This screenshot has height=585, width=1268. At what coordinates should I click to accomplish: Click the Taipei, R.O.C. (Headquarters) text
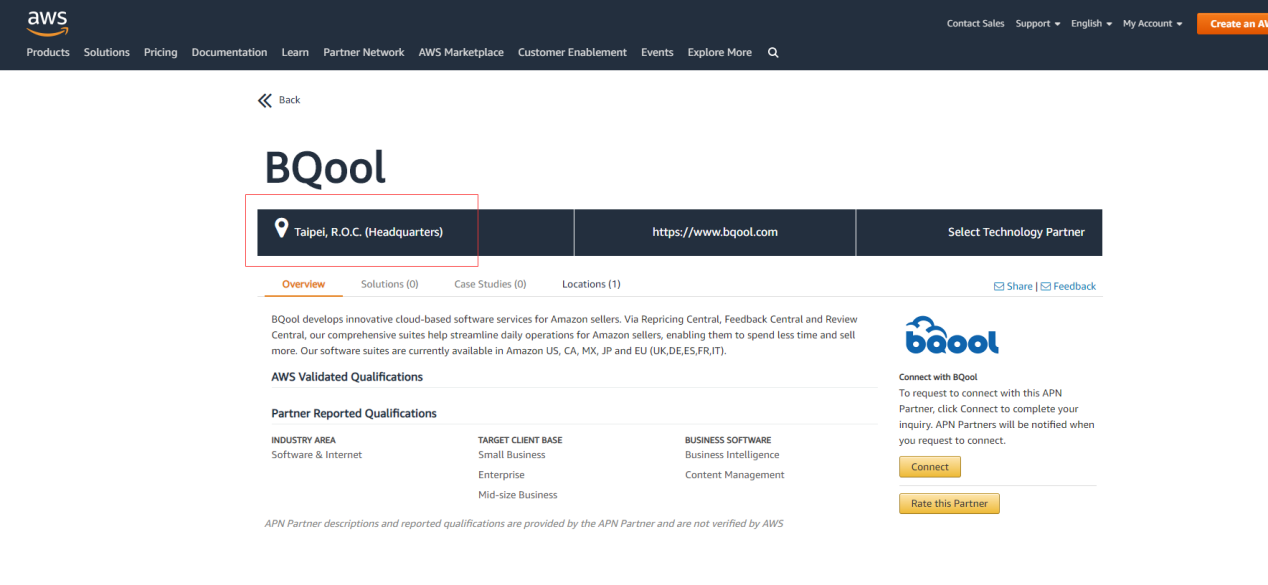[368, 232]
